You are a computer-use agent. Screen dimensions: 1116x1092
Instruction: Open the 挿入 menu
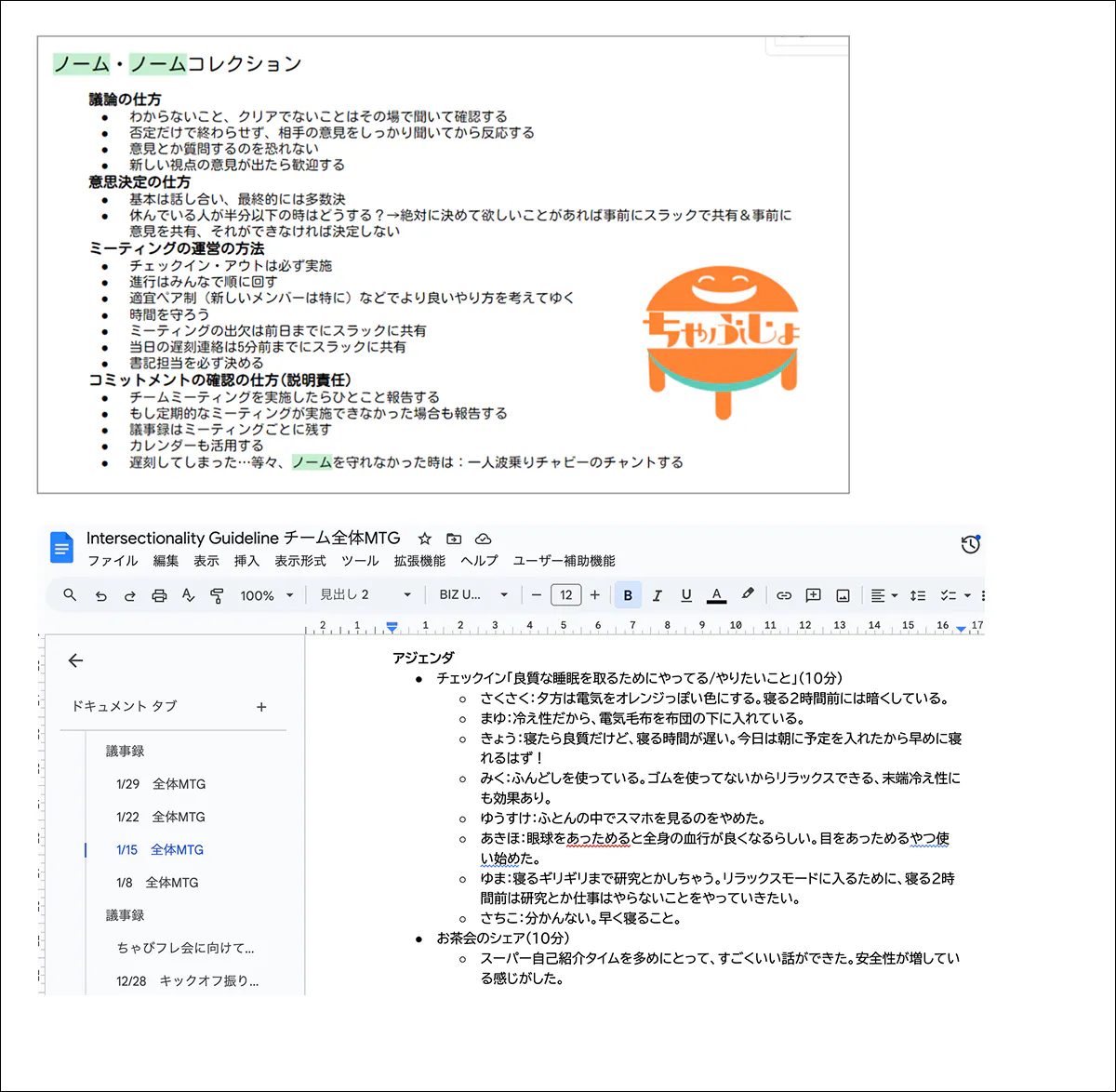click(246, 561)
